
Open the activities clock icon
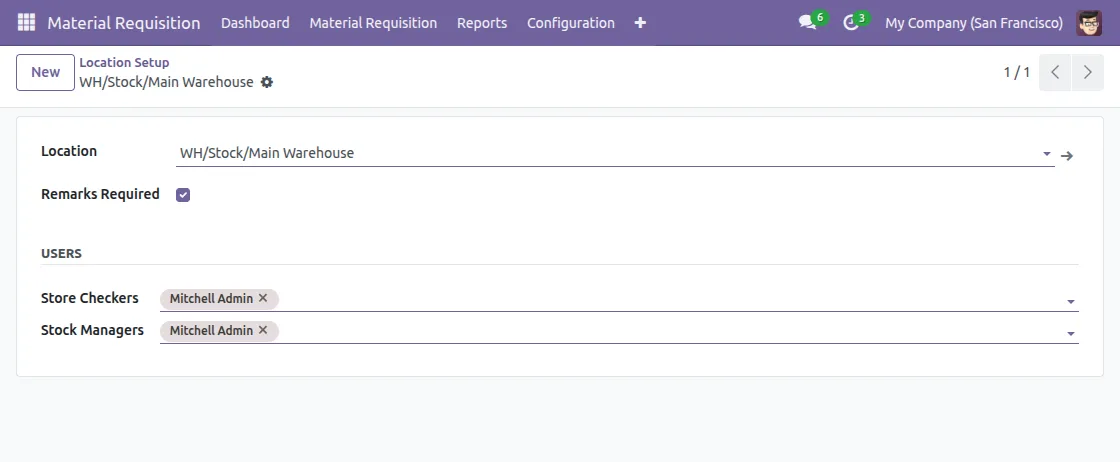point(851,22)
